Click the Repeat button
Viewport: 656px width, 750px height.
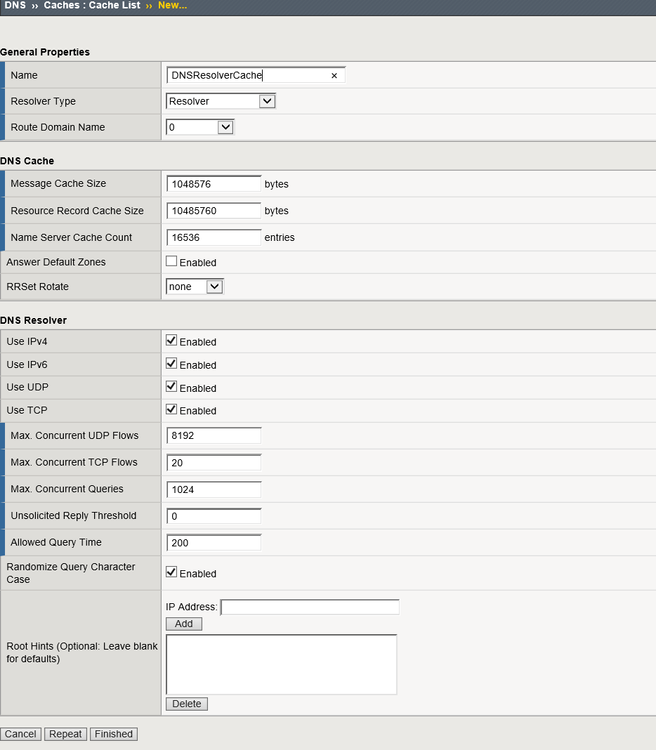(66, 734)
